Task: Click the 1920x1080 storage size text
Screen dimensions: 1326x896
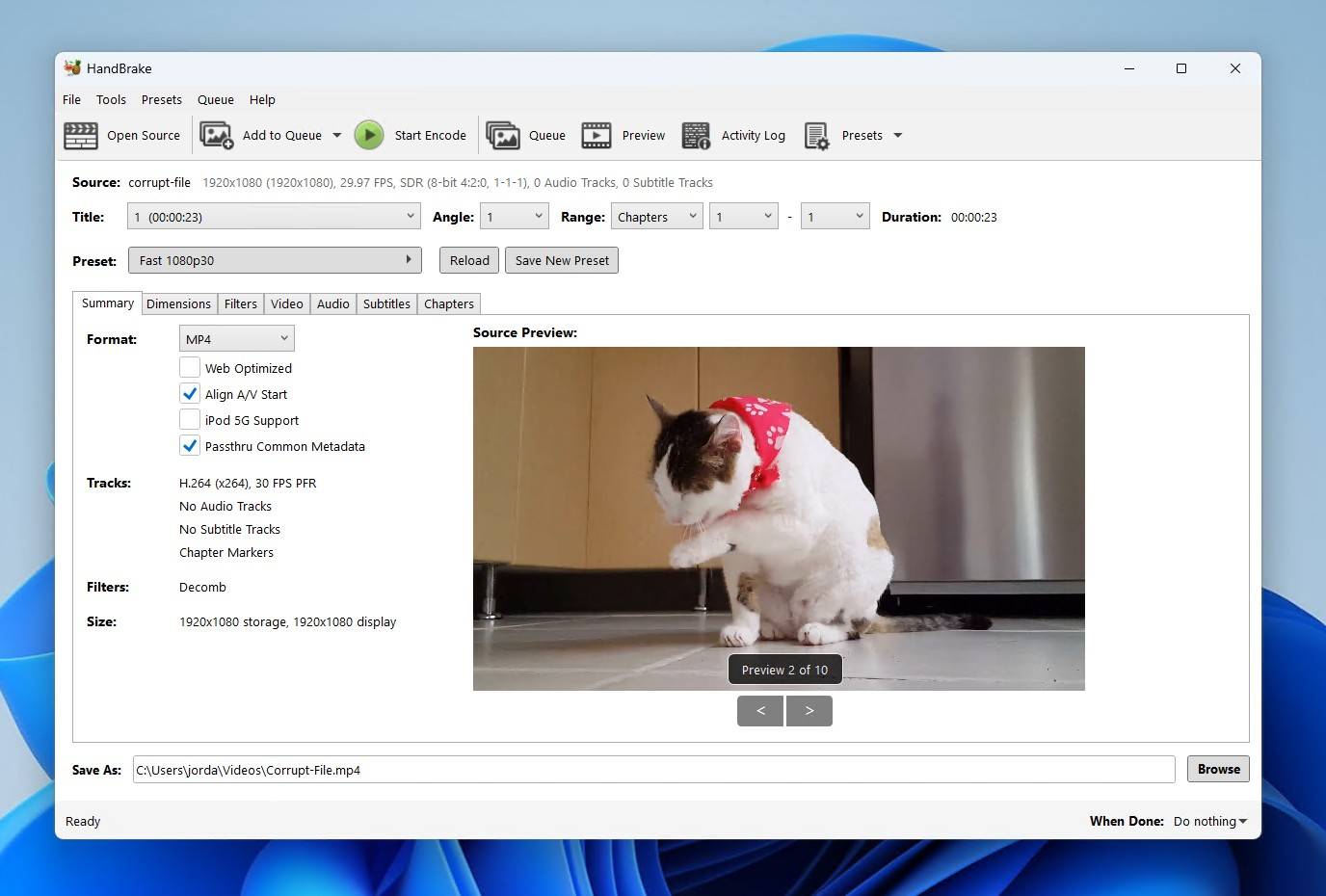Action: pos(287,622)
